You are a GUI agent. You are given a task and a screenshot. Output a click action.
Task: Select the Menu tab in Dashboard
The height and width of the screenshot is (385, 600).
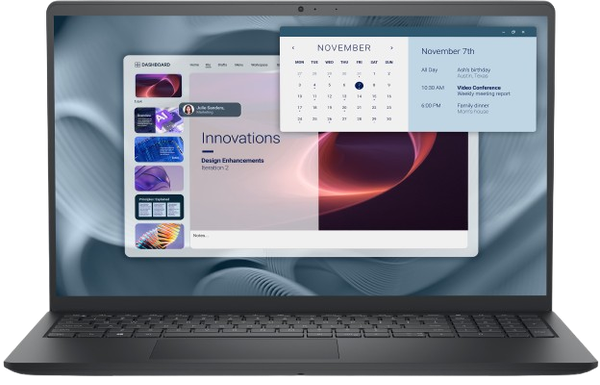click(239, 65)
